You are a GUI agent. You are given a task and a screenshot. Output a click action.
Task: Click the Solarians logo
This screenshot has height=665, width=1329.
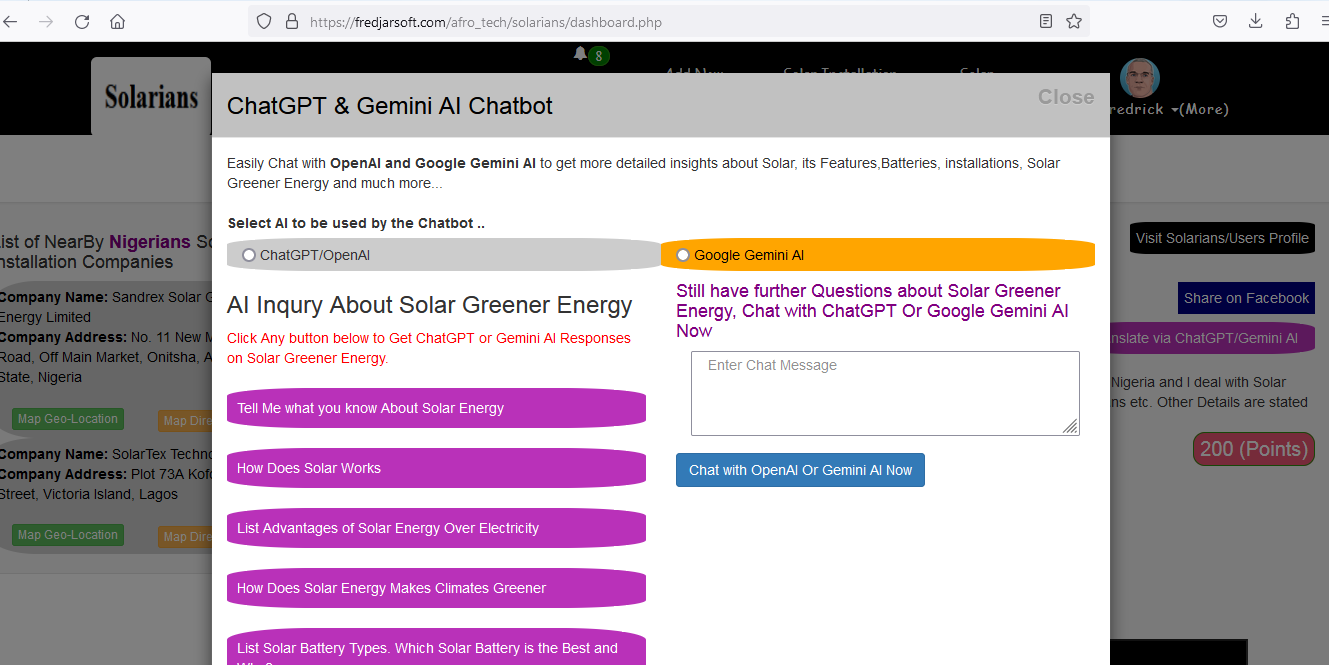tap(151, 97)
